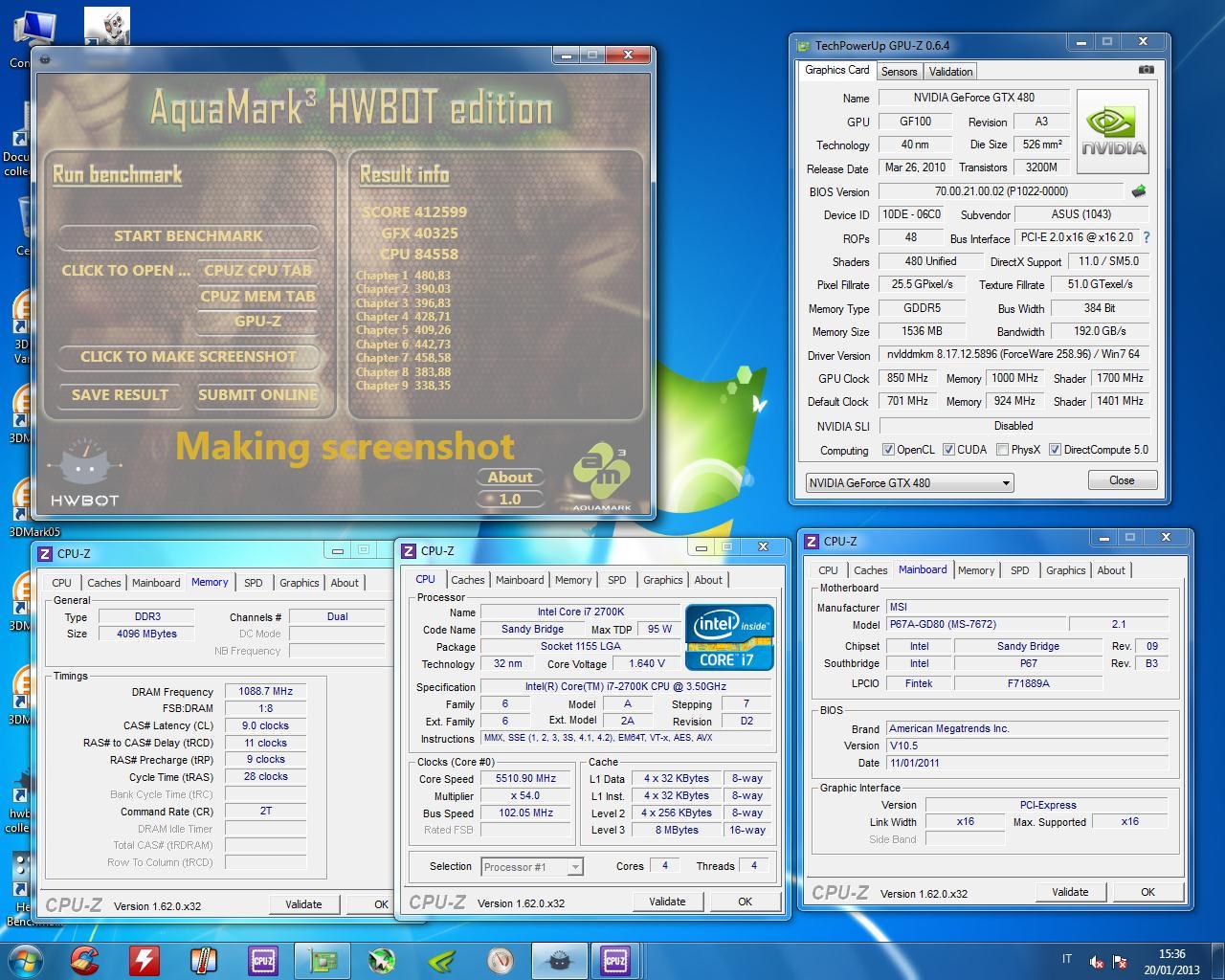Image resolution: width=1225 pixels, height=980 pixels.
Task: Enable the PhysX checkbox in GPU-Z
Action: click(x=1002, y=449)
